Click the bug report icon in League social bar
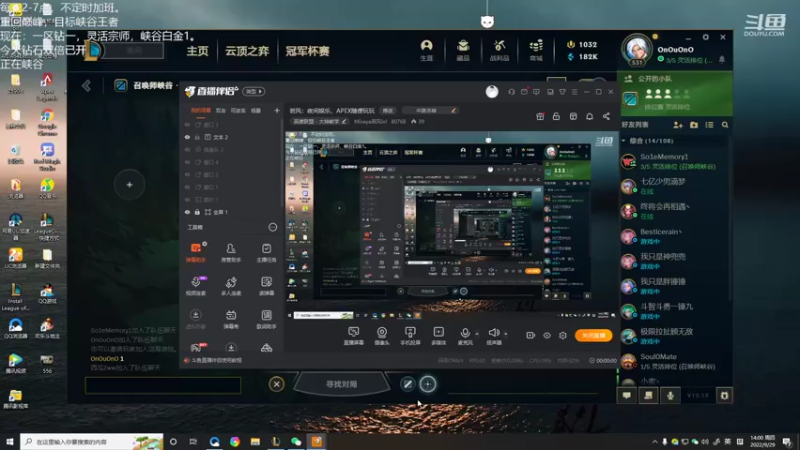Image resolution: width=800 pixels, height=450 pixels. coord(724,395)
